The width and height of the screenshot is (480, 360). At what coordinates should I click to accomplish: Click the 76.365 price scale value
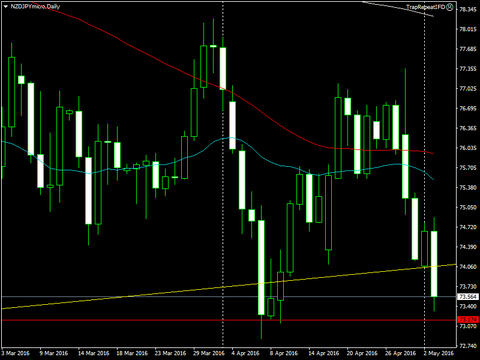(x=468, y=128)
